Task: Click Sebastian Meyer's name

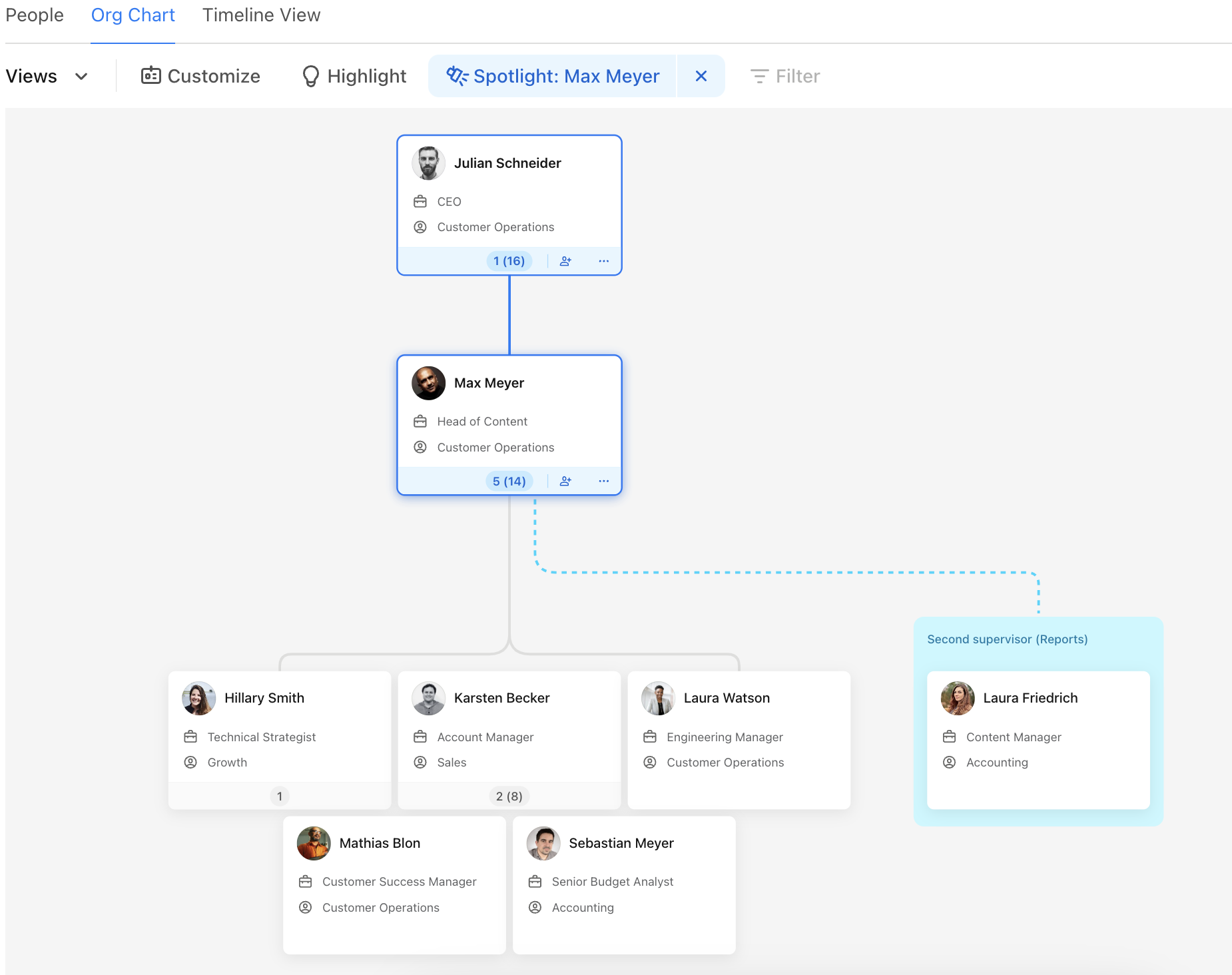Action: (x=621, y=843)
